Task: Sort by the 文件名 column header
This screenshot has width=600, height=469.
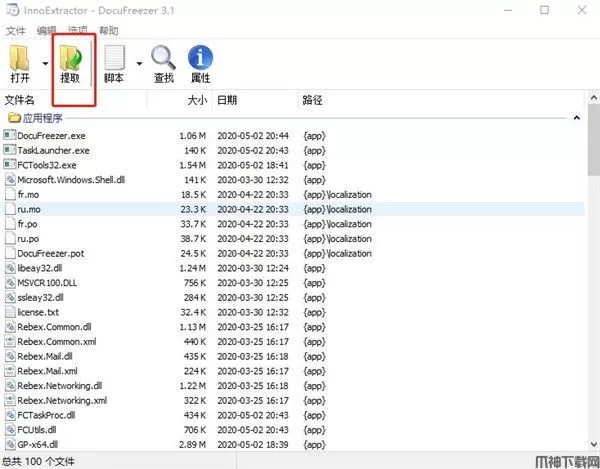Action: pos(20,100)
